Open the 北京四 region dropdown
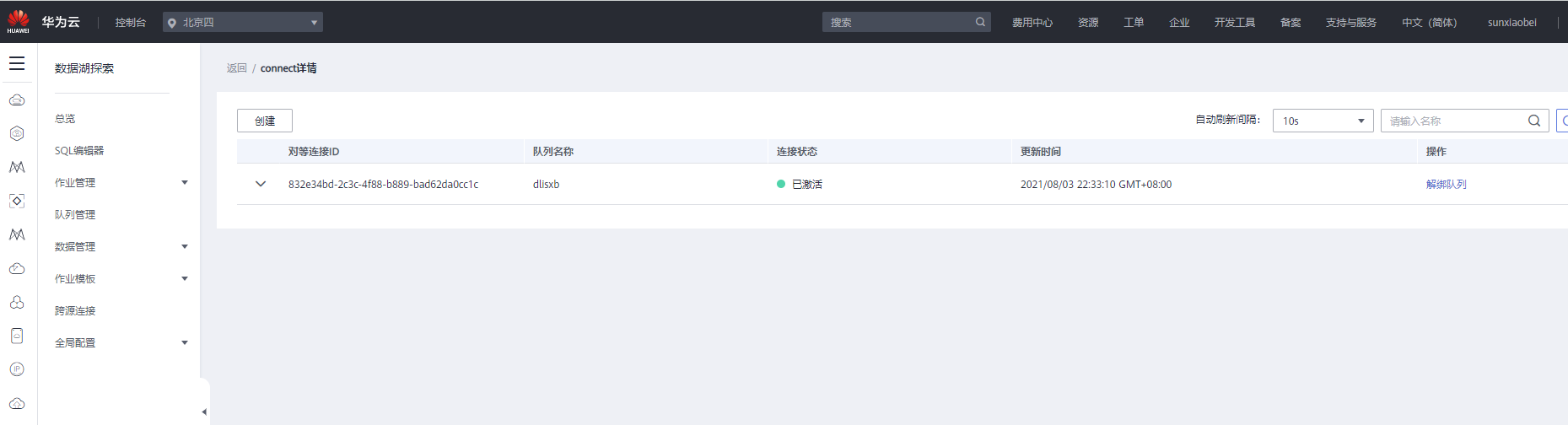The height and width of the screenshot is (425, 1568). (x=243, y=22)
